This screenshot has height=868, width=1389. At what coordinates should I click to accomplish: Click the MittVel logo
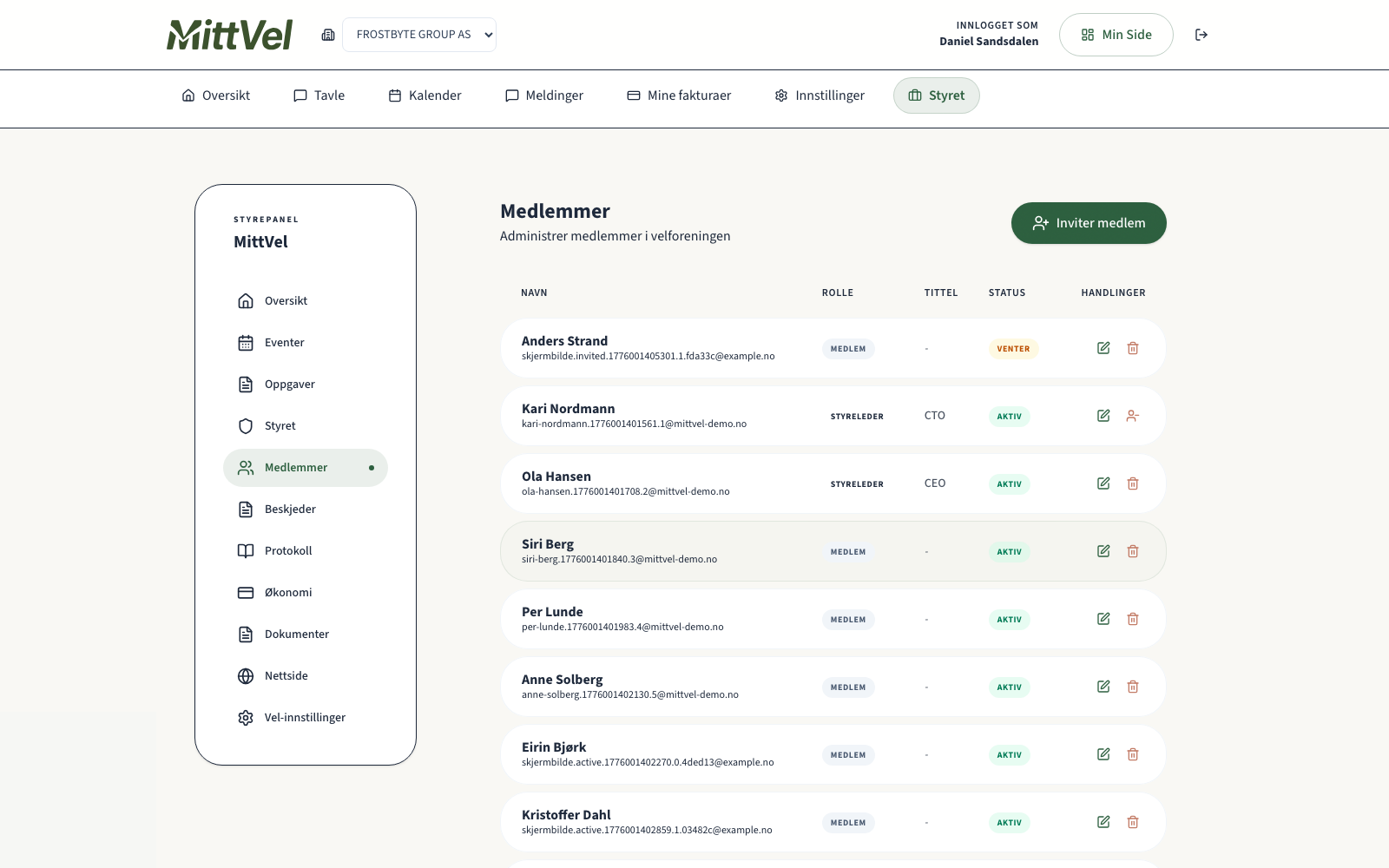pos(230,35)
